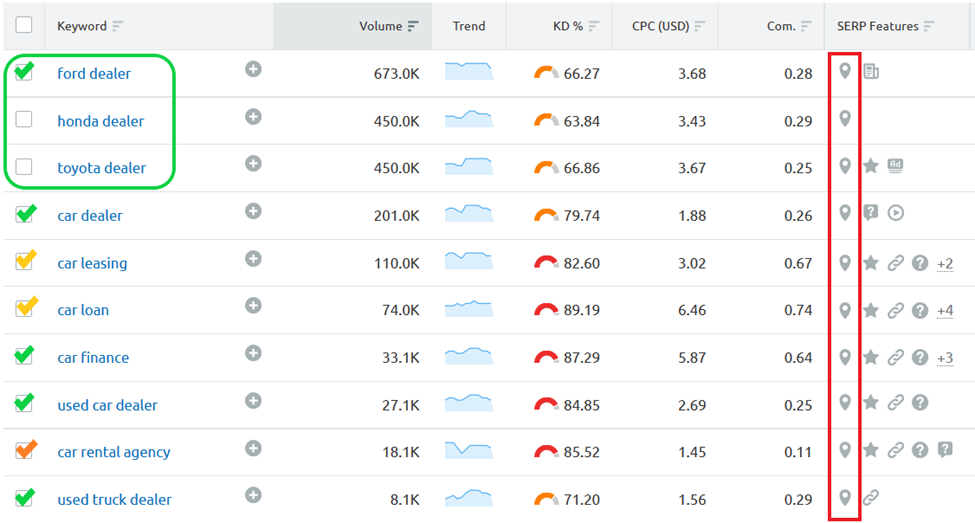Sort by Volume column header

(x=388, y=26)
